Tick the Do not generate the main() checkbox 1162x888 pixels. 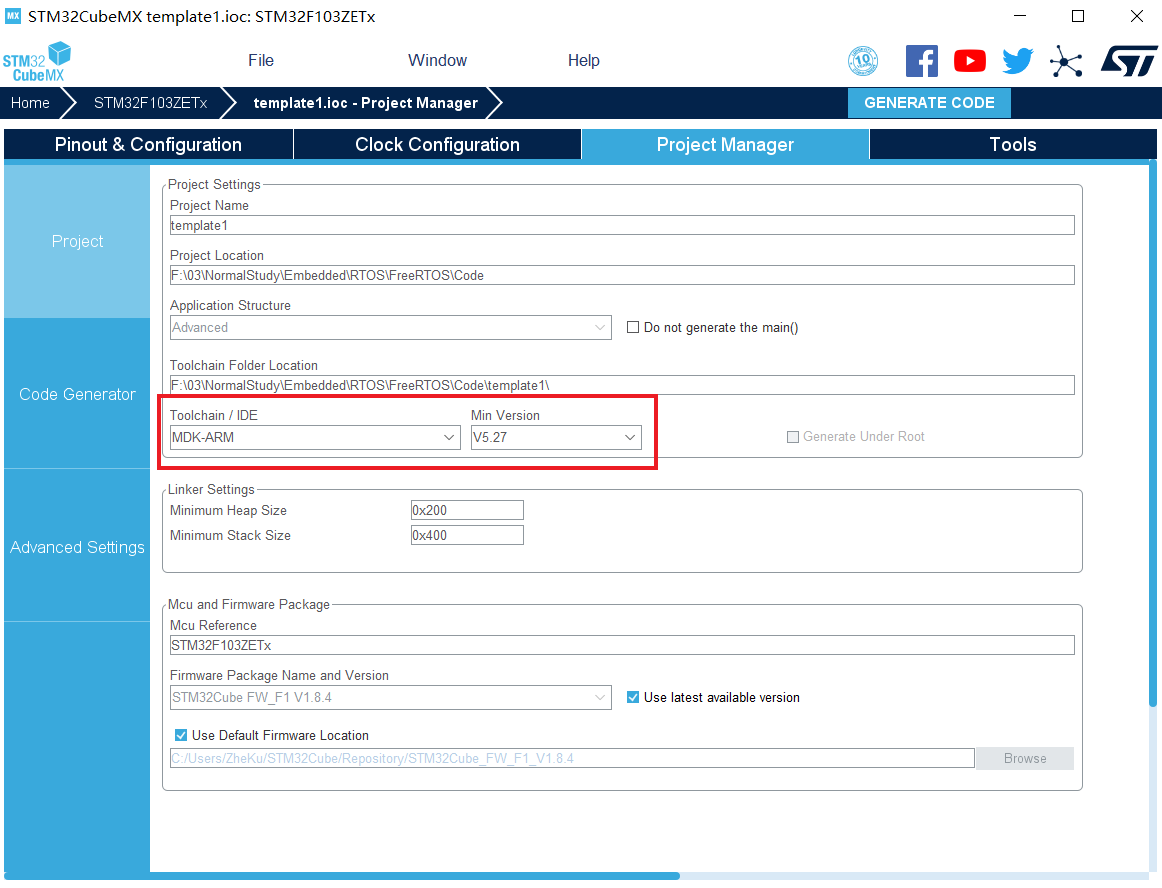(633, 327)
